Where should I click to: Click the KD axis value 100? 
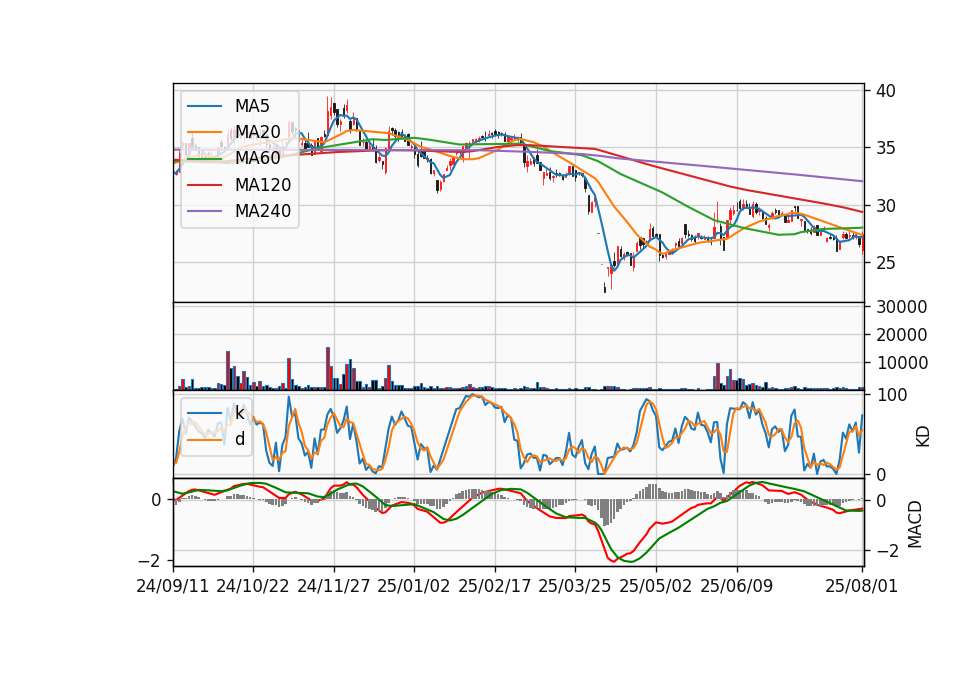tap(892, 395)
